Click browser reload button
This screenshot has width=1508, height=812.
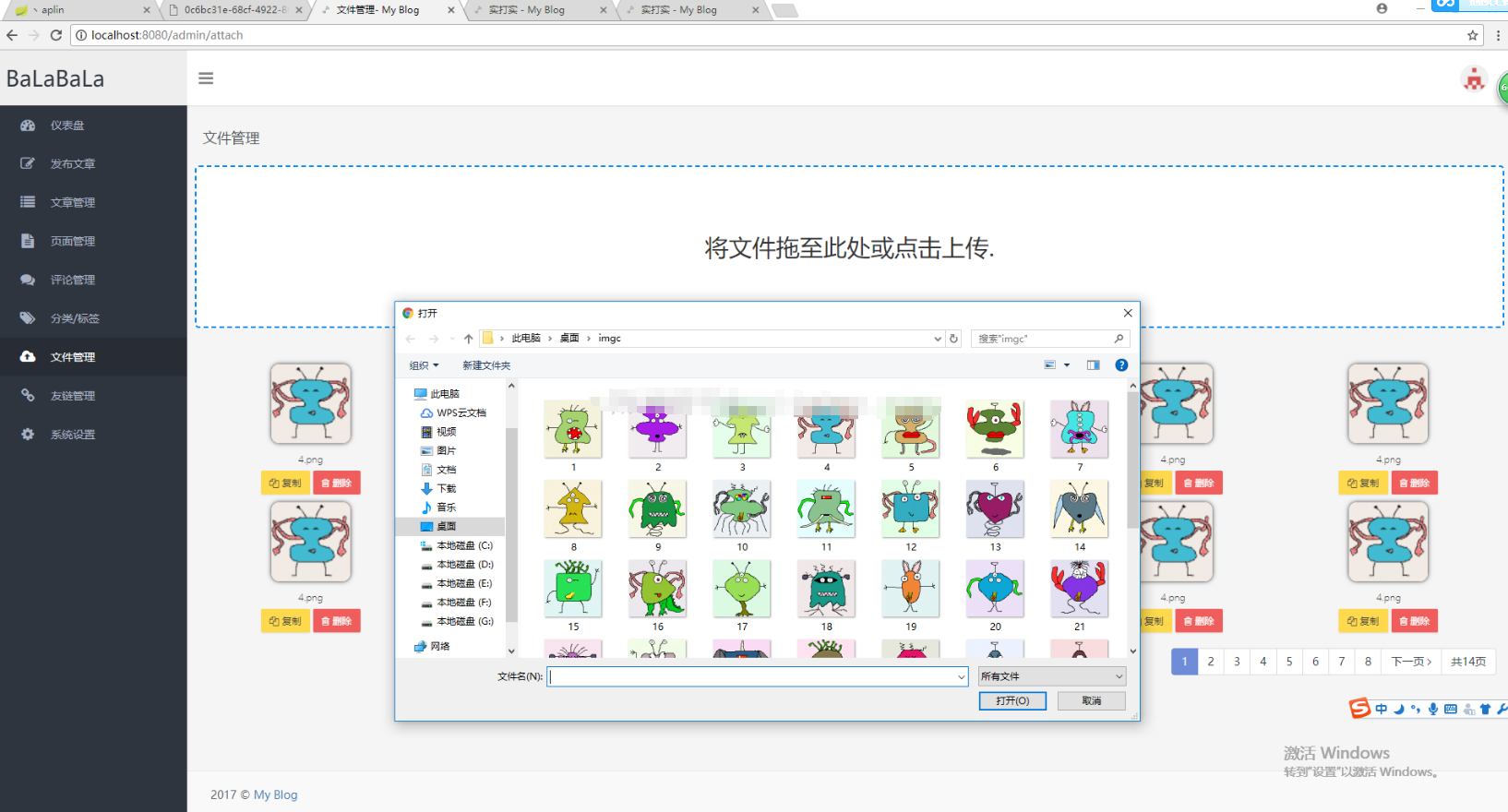(x=56, y=35)
